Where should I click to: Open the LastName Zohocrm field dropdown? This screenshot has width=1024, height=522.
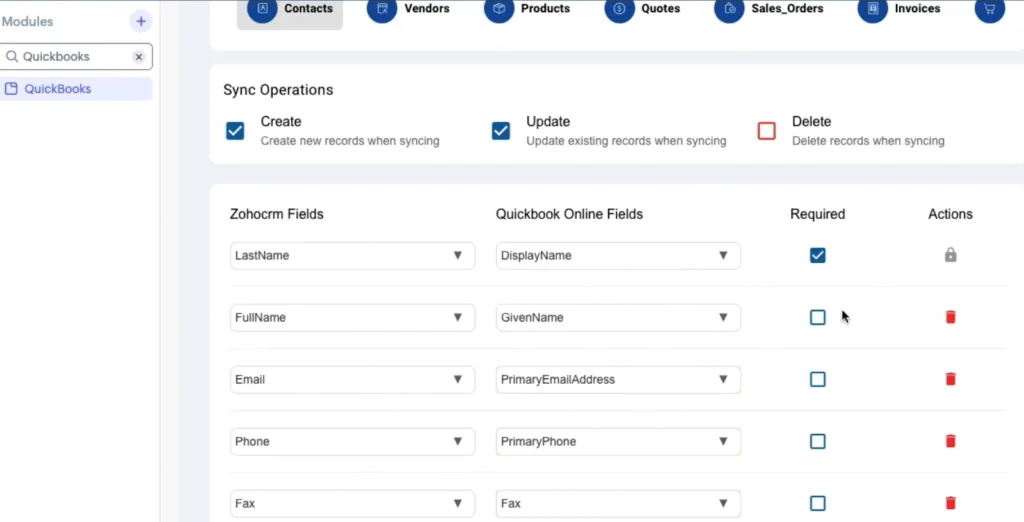(x=353, y=255)
